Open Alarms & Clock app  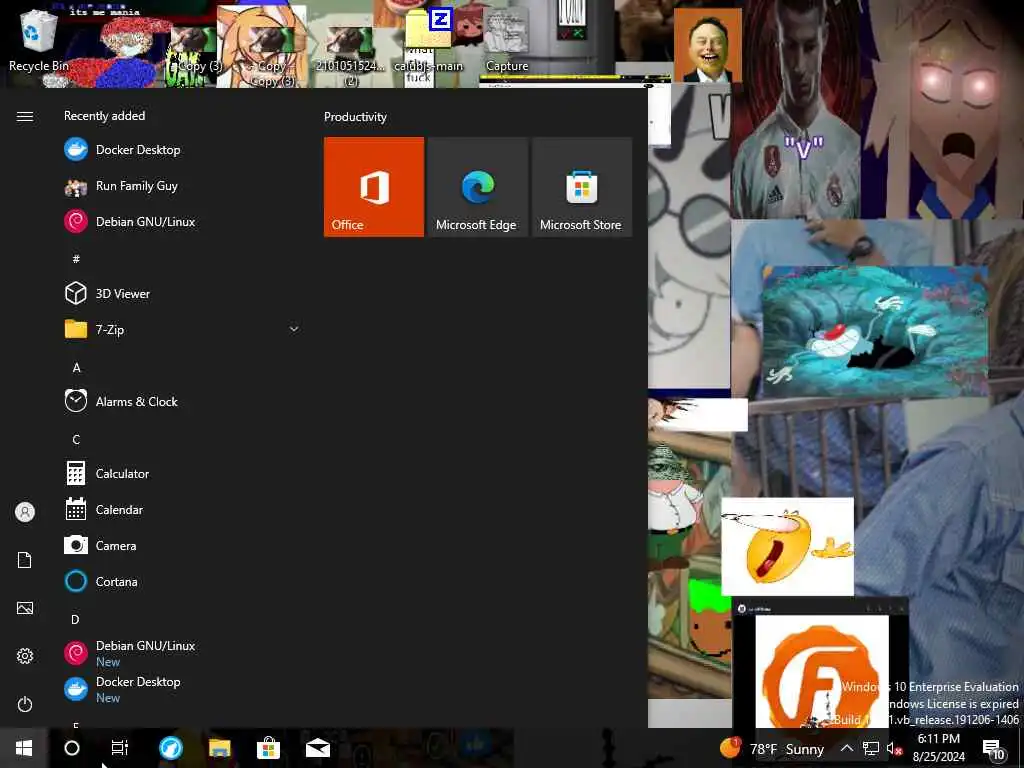182,402
